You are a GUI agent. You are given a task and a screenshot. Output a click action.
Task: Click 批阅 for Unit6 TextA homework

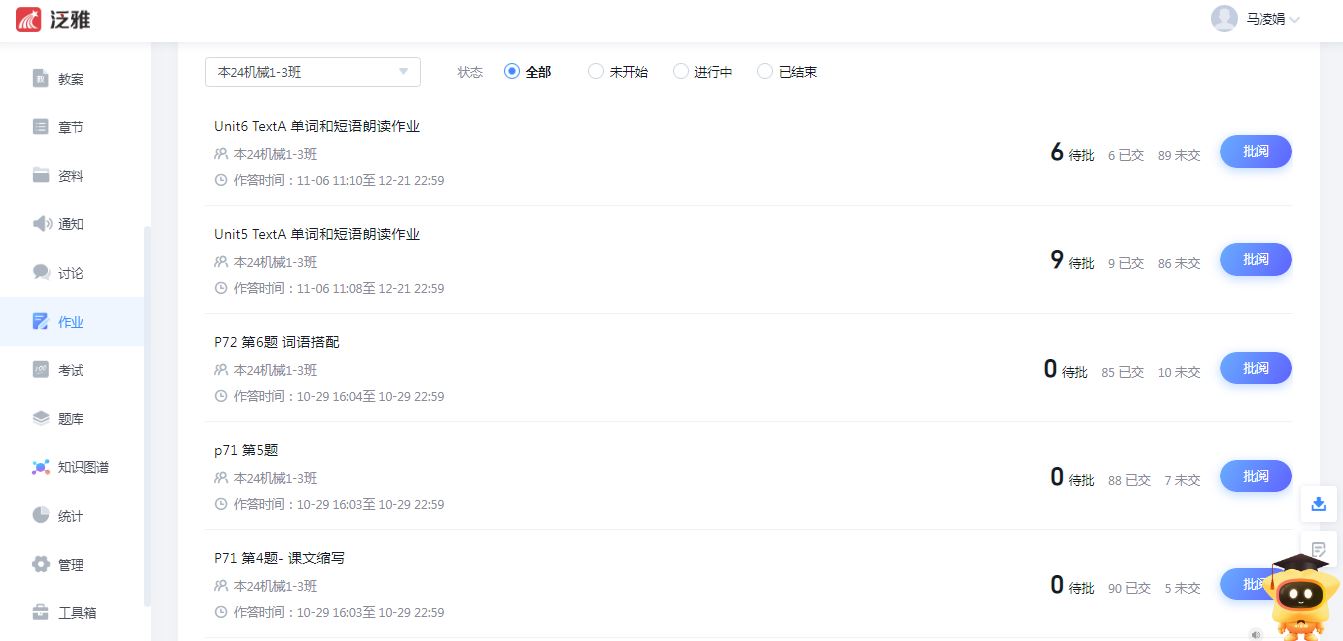(x=1255, y=152)
